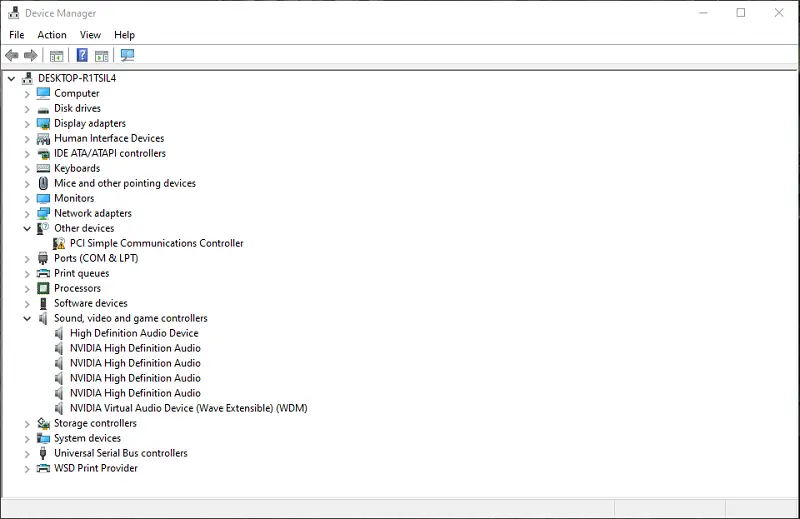Screen dimensions: 800x519
Task: Minimize the Device Manager window
Action: coord(703,13)
